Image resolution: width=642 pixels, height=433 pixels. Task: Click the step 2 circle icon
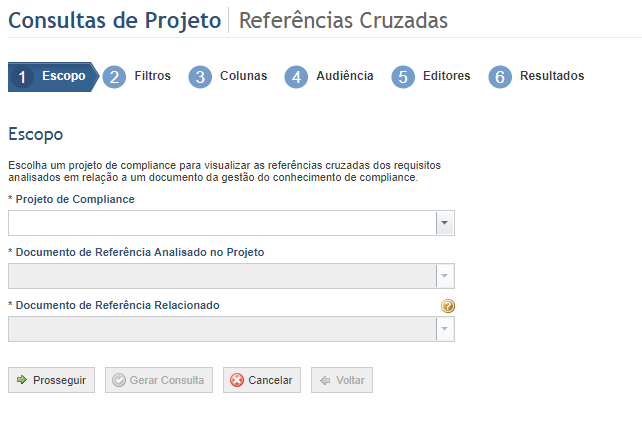click(114, 77)
